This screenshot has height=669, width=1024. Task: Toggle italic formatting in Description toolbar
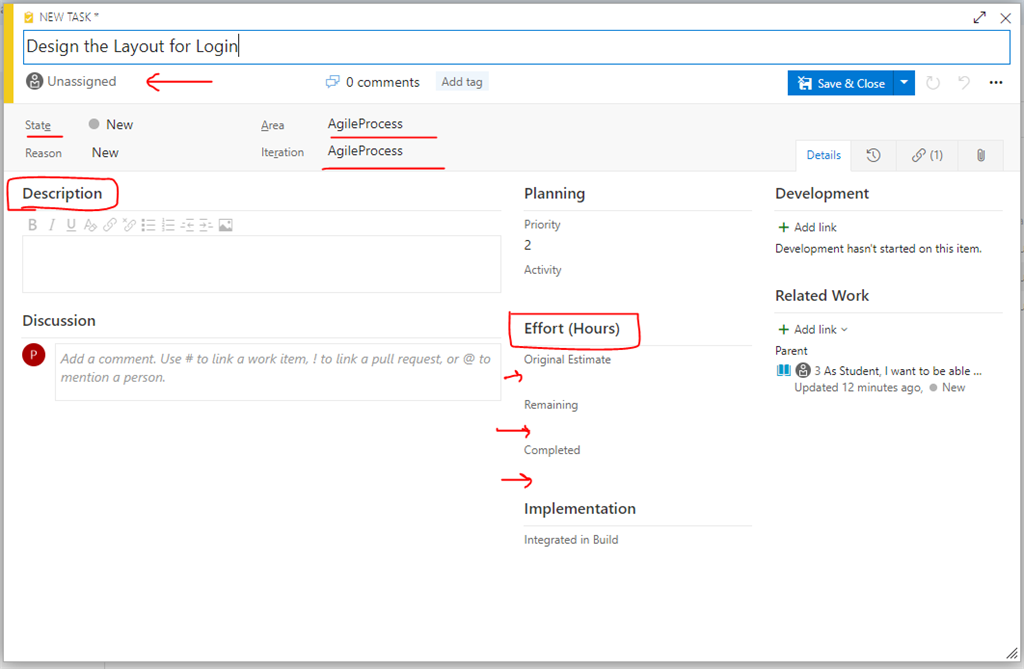(52, 225)
